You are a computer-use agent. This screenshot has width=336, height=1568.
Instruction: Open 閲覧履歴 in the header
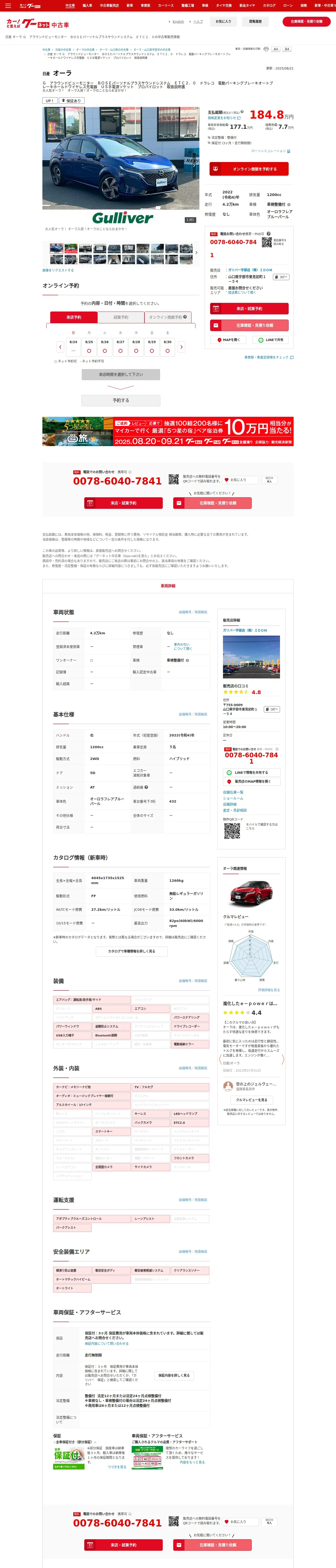(255, 21)
